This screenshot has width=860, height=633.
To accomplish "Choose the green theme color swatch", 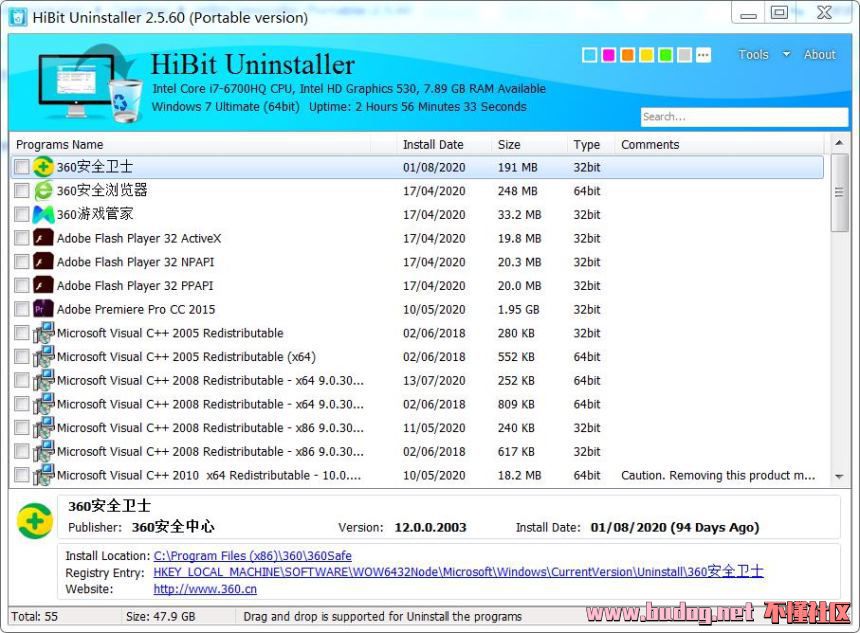I will coord(665,55).
